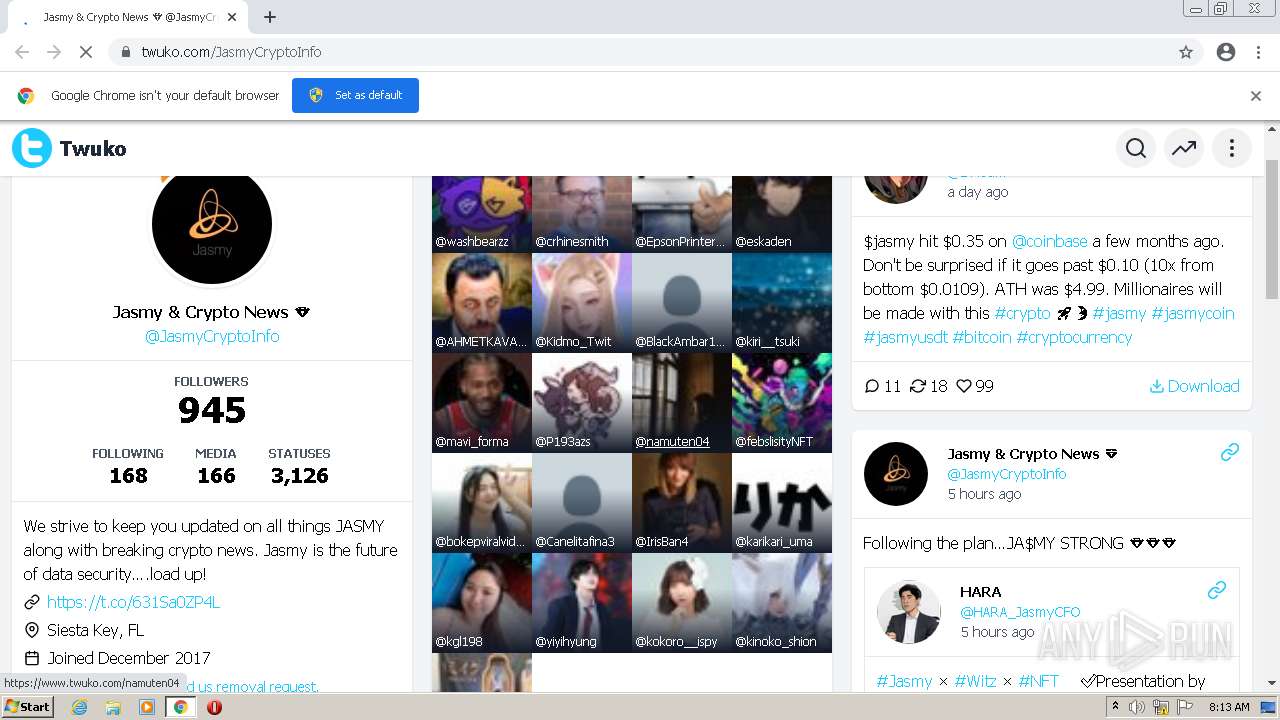Open @kinoko_shion follower thumbnail
Viewport: 1280px width, 720px height.
[782, 602]
